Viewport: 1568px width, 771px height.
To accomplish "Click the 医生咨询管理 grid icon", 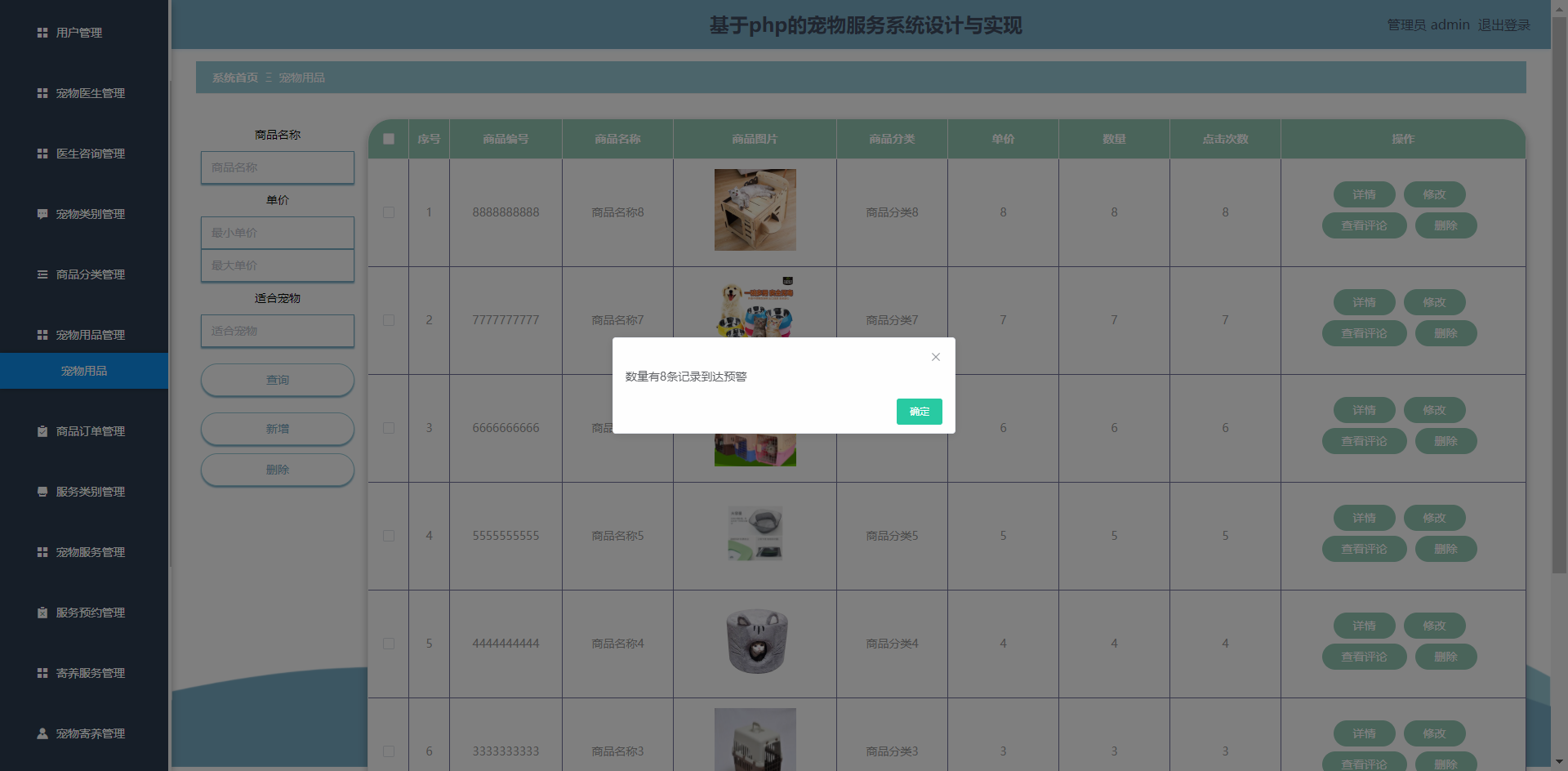I will pos(42,154).
